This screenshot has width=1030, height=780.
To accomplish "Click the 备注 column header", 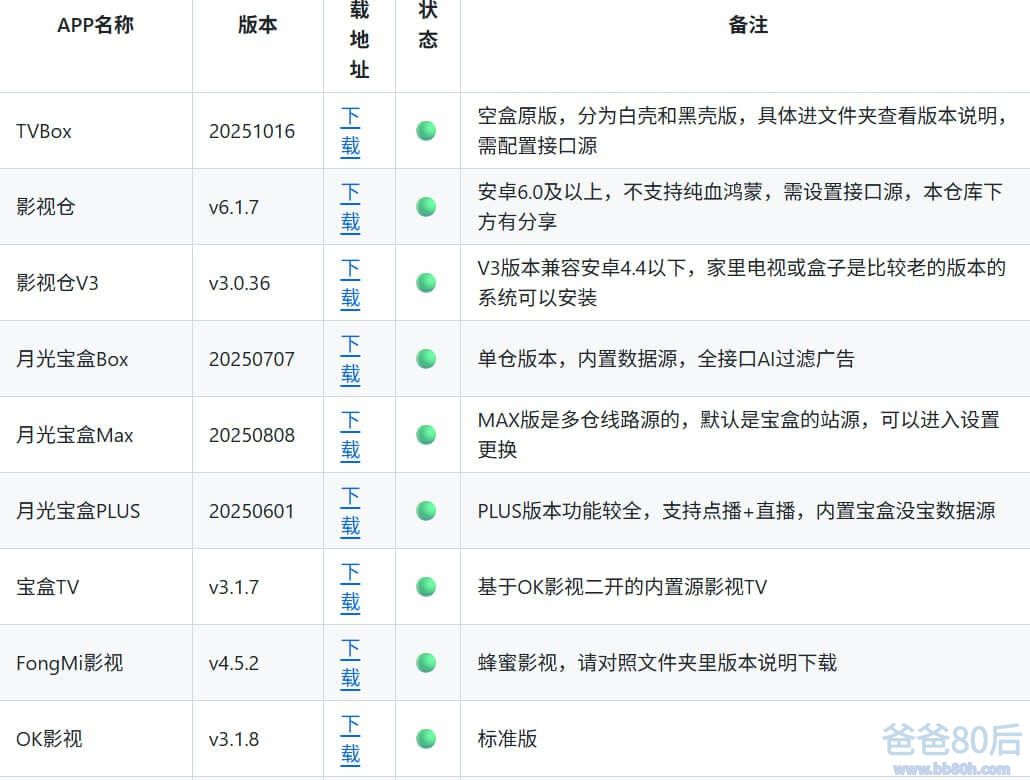I will (x=748, y=26).
